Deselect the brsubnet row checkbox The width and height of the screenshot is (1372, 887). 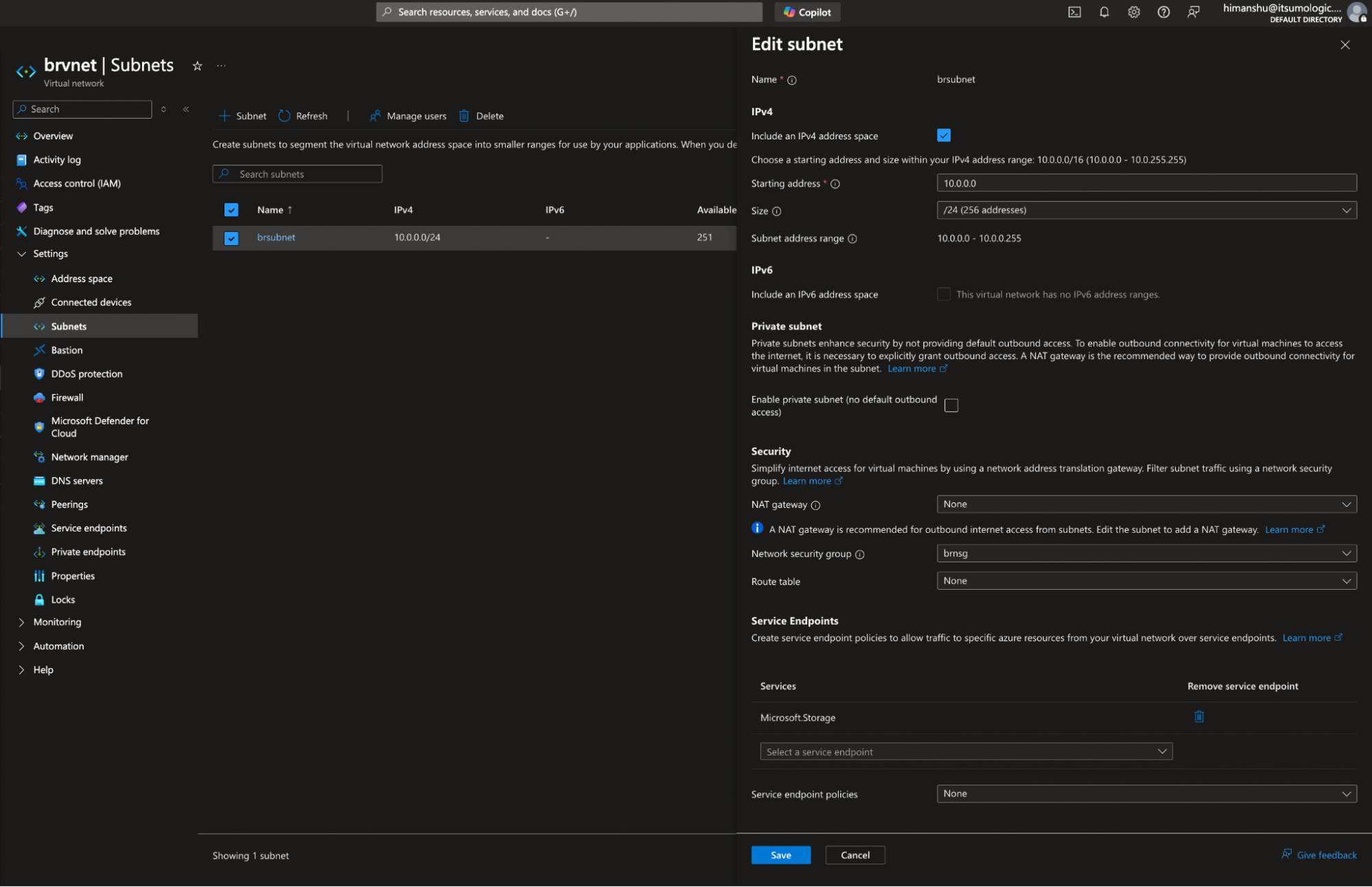[231, 237]
